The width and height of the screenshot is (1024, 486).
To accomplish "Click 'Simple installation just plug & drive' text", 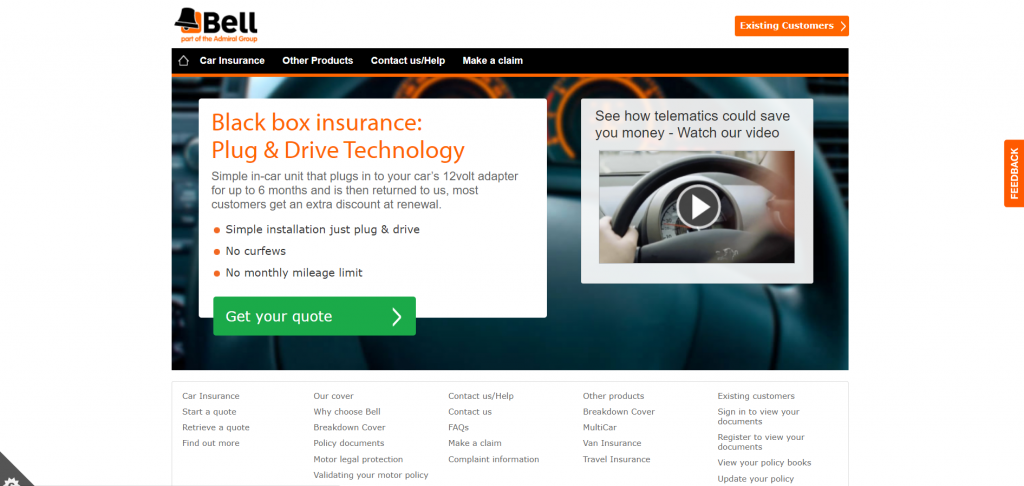I will 323,229.
